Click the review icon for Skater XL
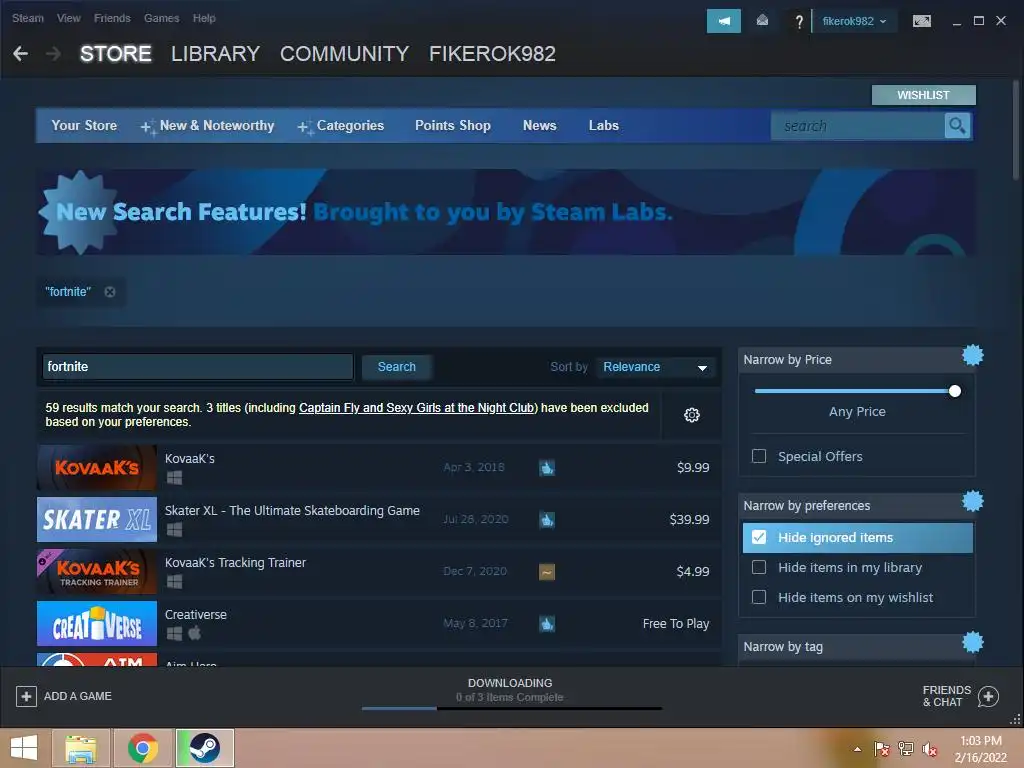Viewport: 1024px width, 768px height. (x=547, y=520)
